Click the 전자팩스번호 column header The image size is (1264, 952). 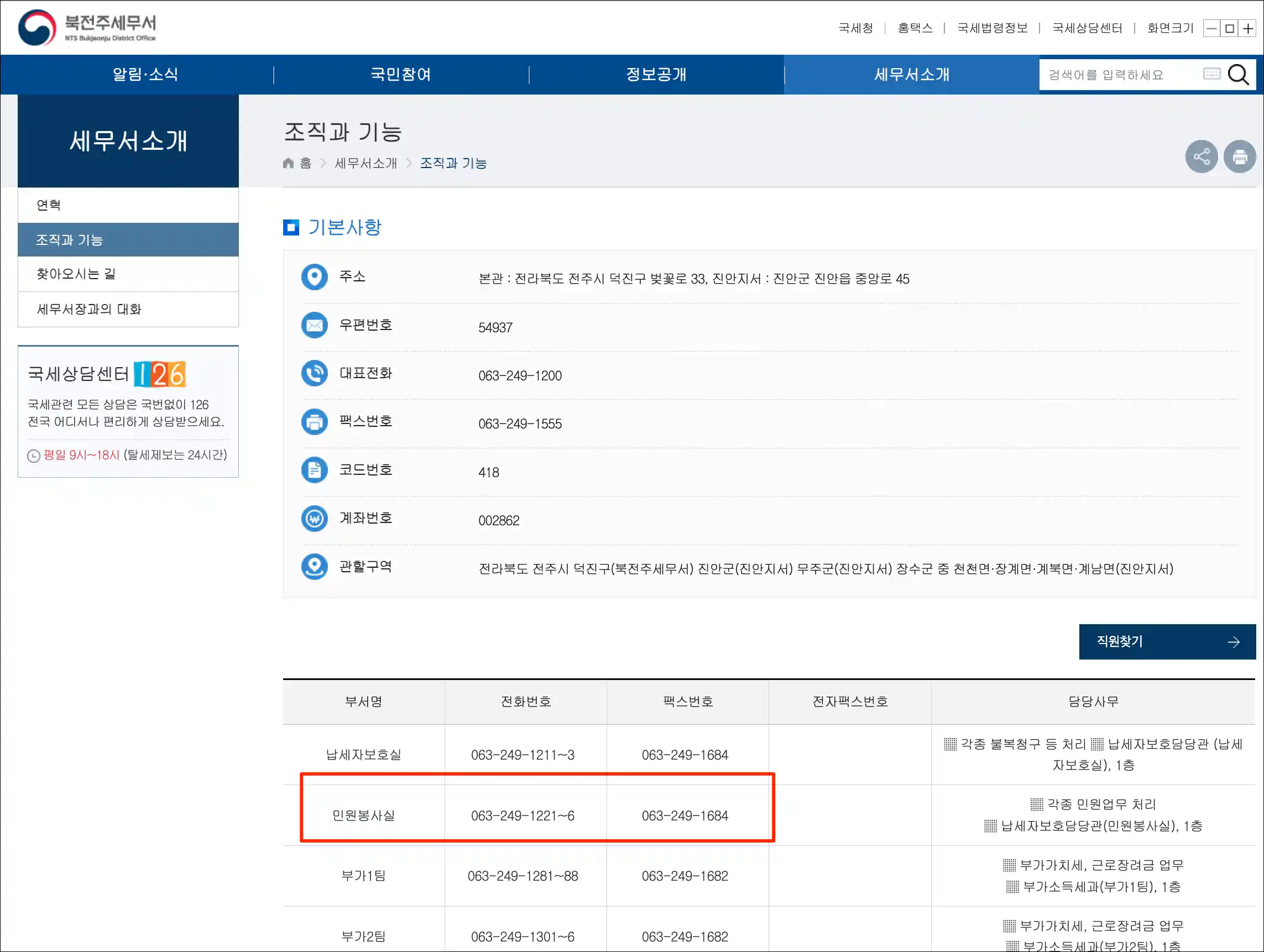click(x=850, y=702)
